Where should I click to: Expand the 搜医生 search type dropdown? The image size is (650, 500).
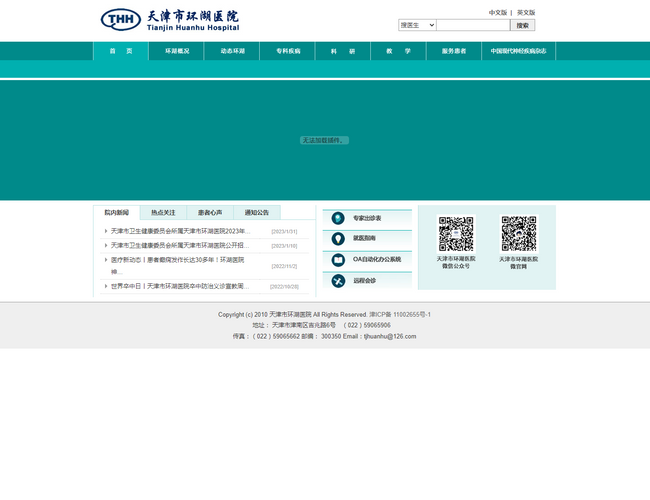click(x=416, y=25)
